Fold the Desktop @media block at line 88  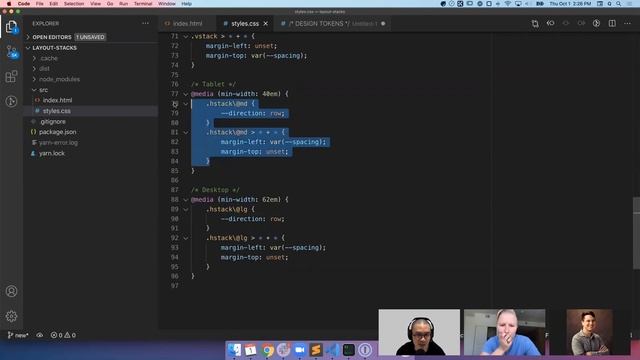click(186, 200)
